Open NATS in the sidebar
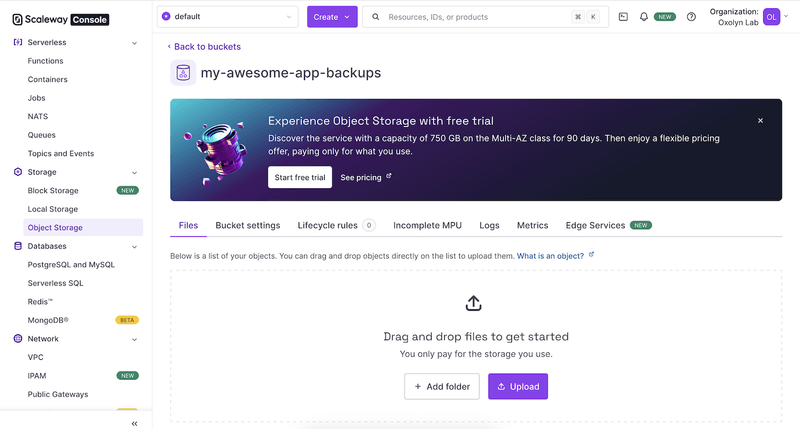The height and width of the screenshot is (429, 800). [x=38, y=116]
